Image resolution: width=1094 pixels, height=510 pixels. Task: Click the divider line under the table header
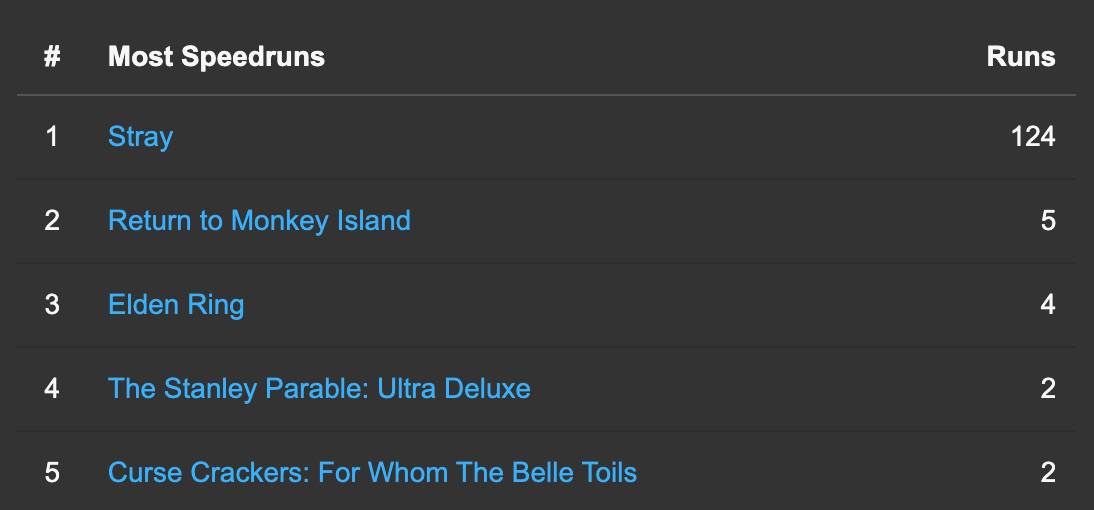[x=546, y=95]
